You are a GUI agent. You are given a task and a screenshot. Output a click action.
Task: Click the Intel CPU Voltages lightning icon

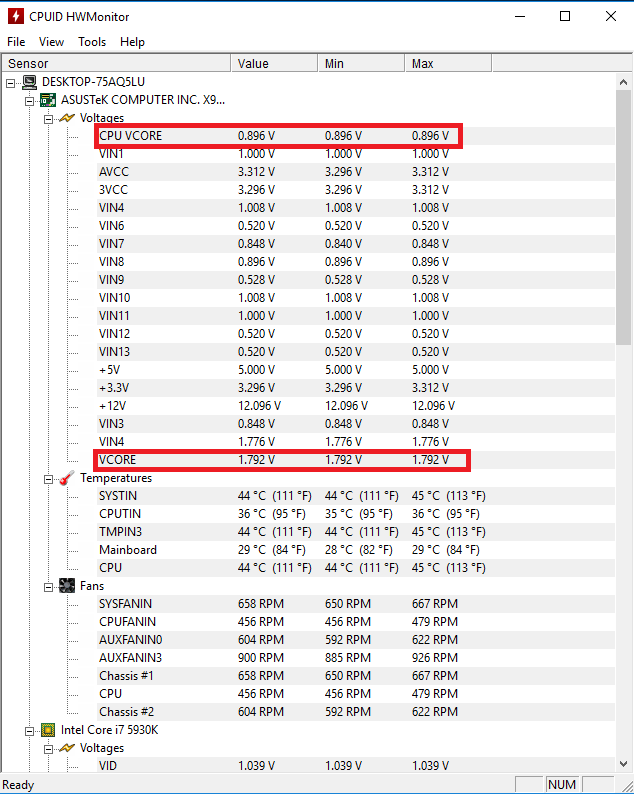pos(67,748)
